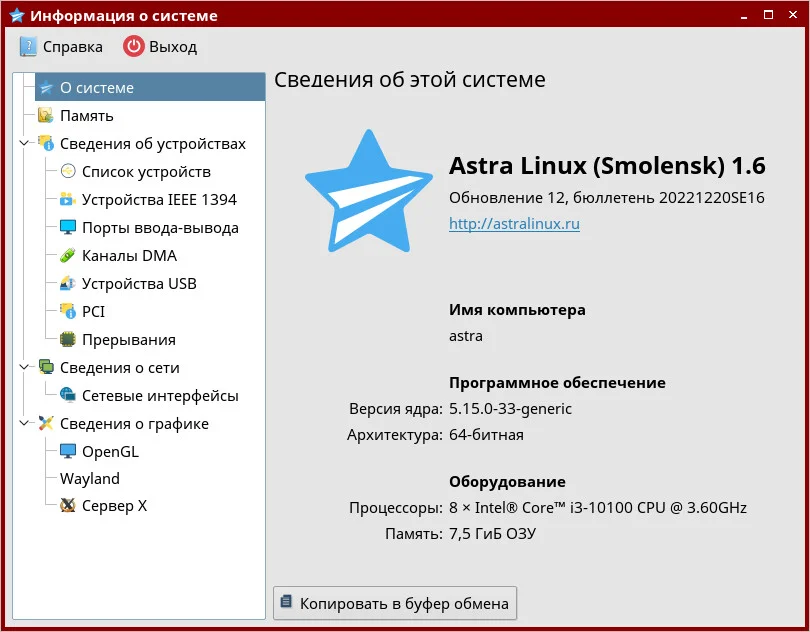Click the Прерывания chip icon
This screenshot has height=632, width=810.
(x=68, y=339)
